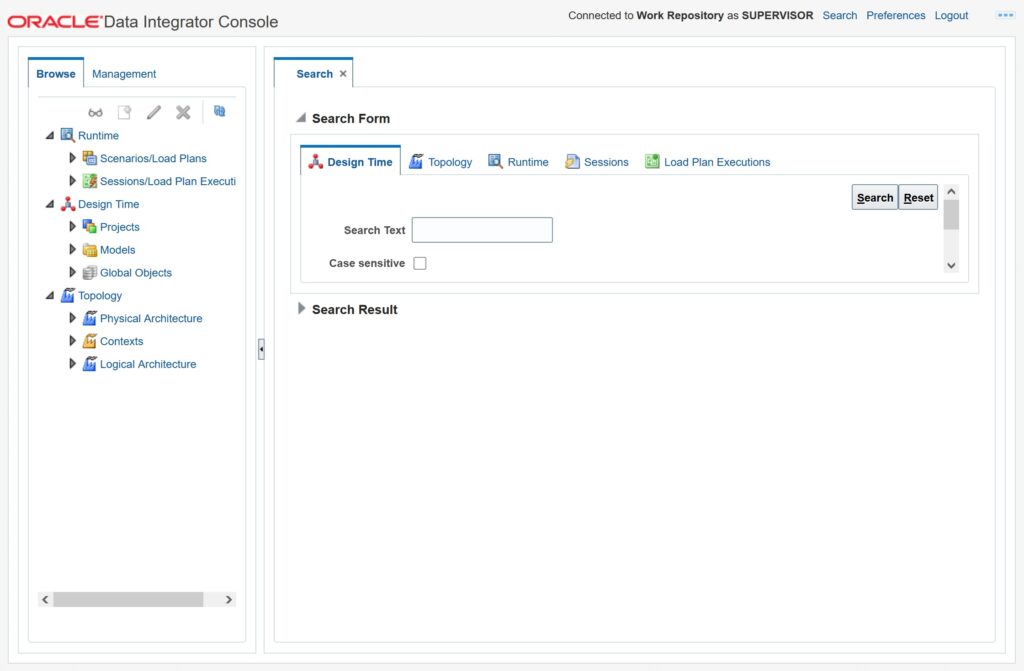
Task: Click the tree scrollbar left arrow
Action: click(45, 599)
